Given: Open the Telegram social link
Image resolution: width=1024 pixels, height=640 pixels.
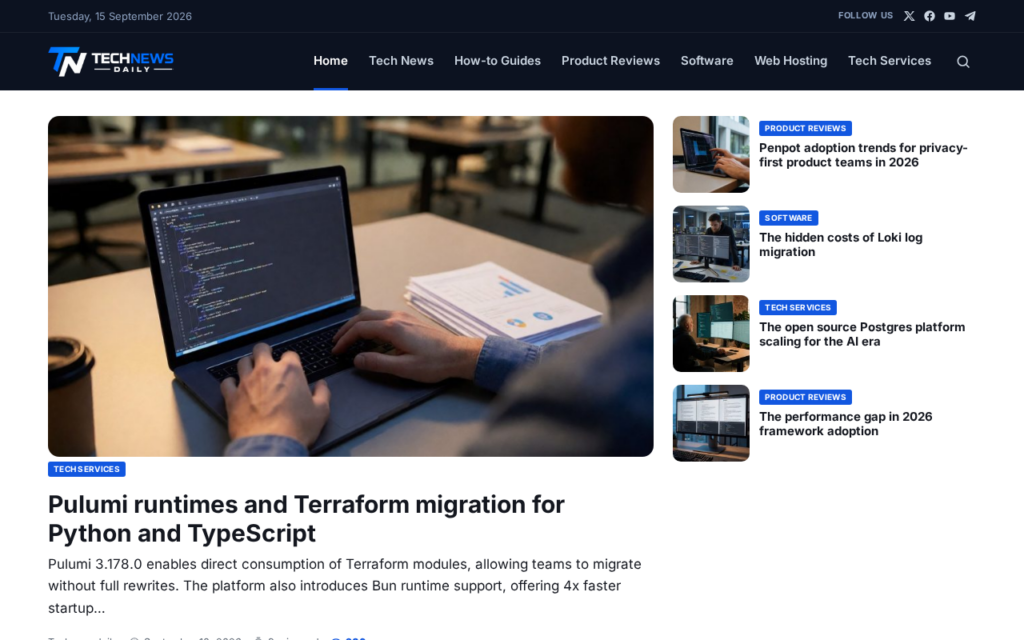Looking at the screenshot, I should click(x=970, y=16).
